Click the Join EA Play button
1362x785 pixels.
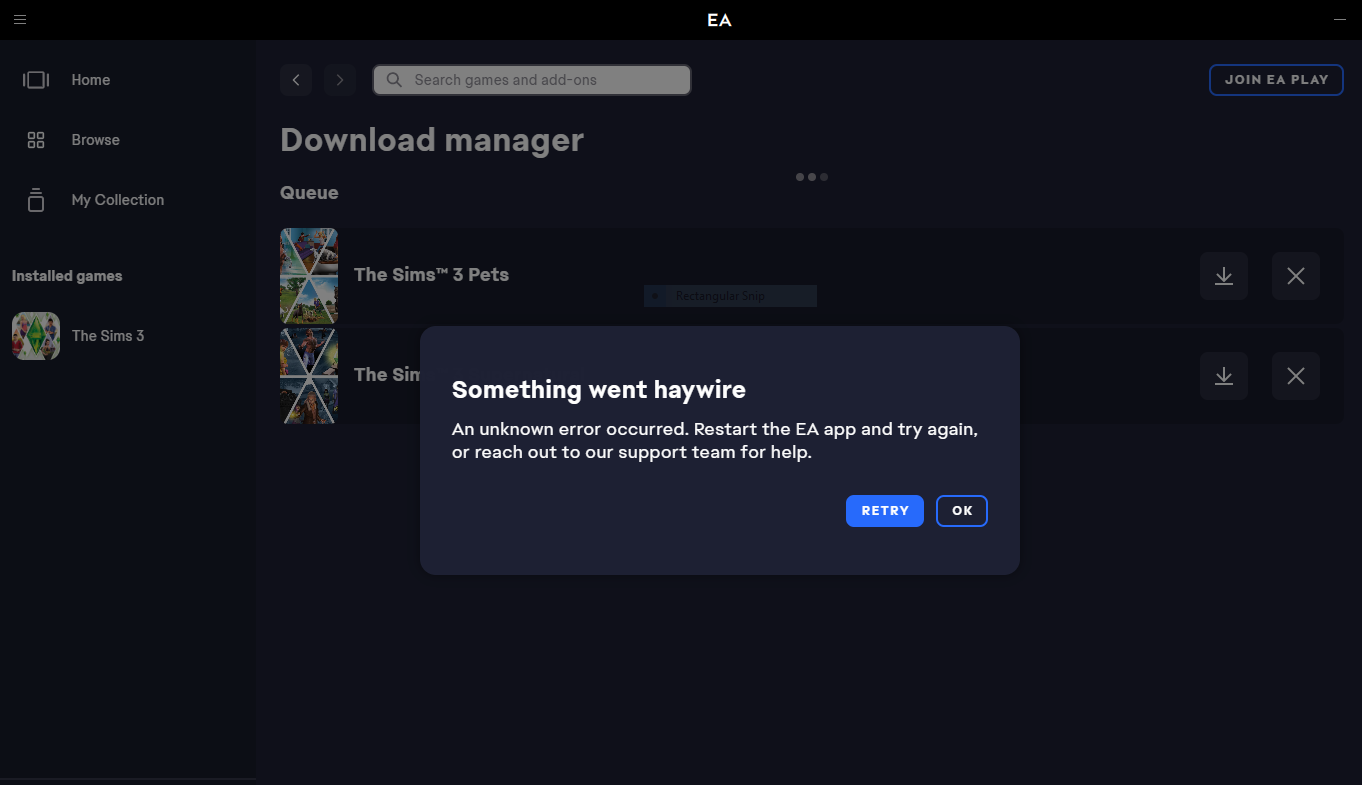(1276, 80)
